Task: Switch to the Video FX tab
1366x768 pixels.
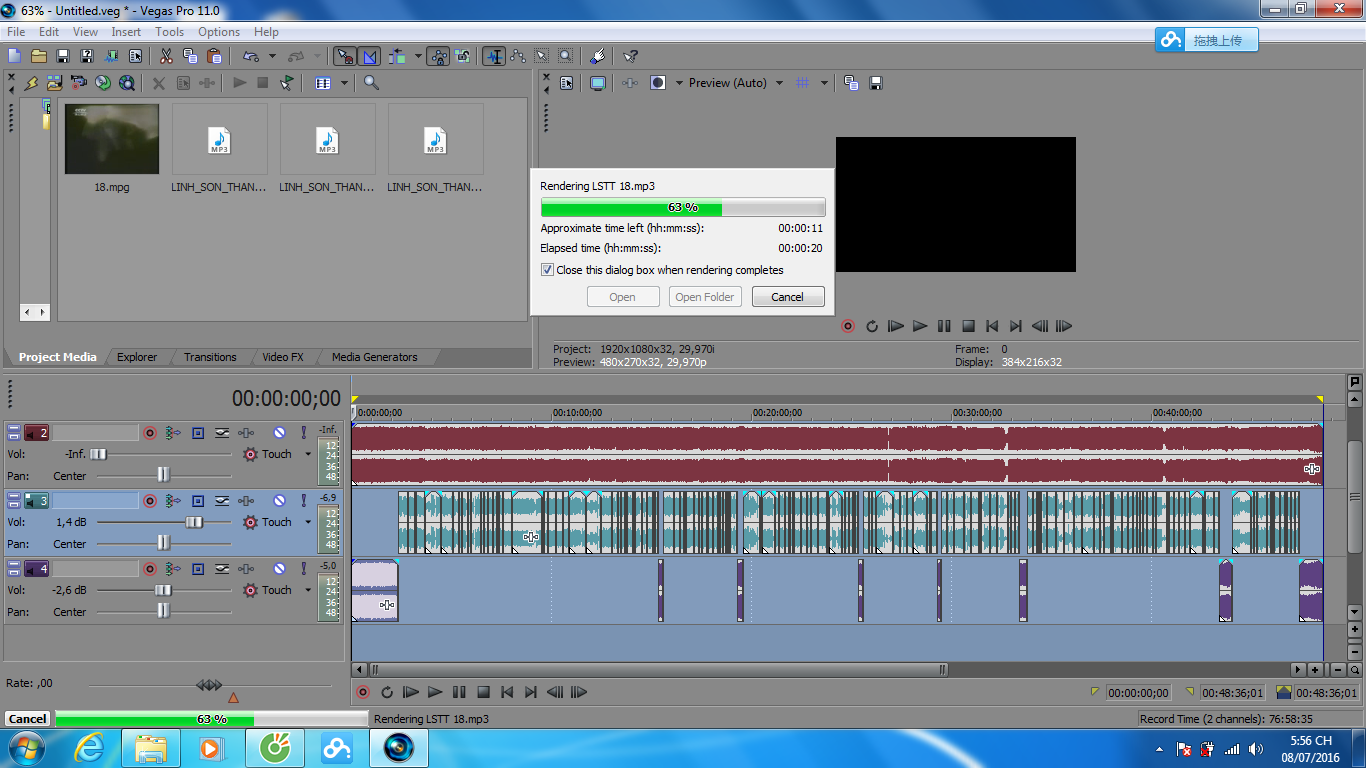Action: coord(283,357)
